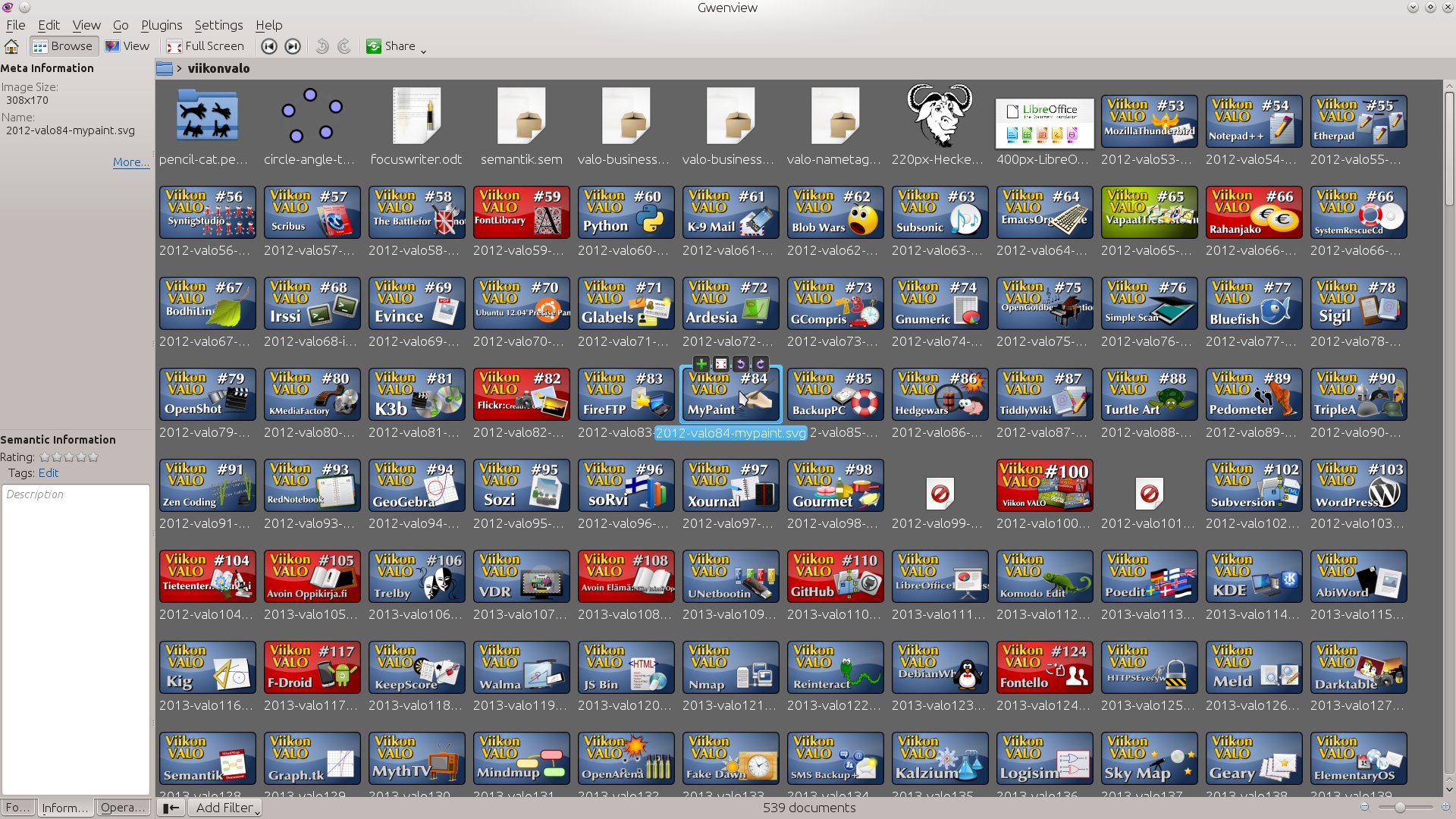1456x819 pixels.
Task: Open the Go menu
Action: (121, 25)
